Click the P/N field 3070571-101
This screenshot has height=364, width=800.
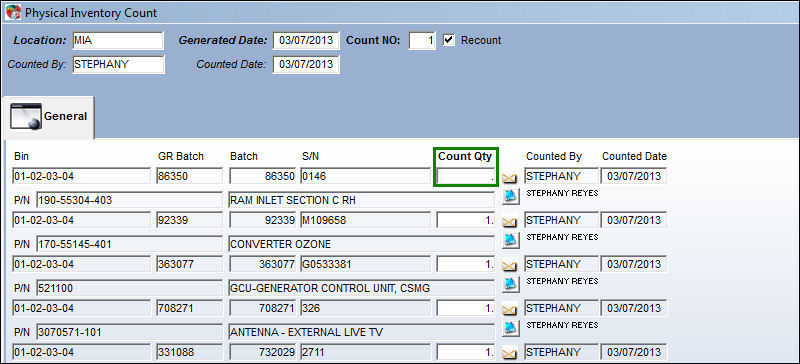tap(129, 332)
